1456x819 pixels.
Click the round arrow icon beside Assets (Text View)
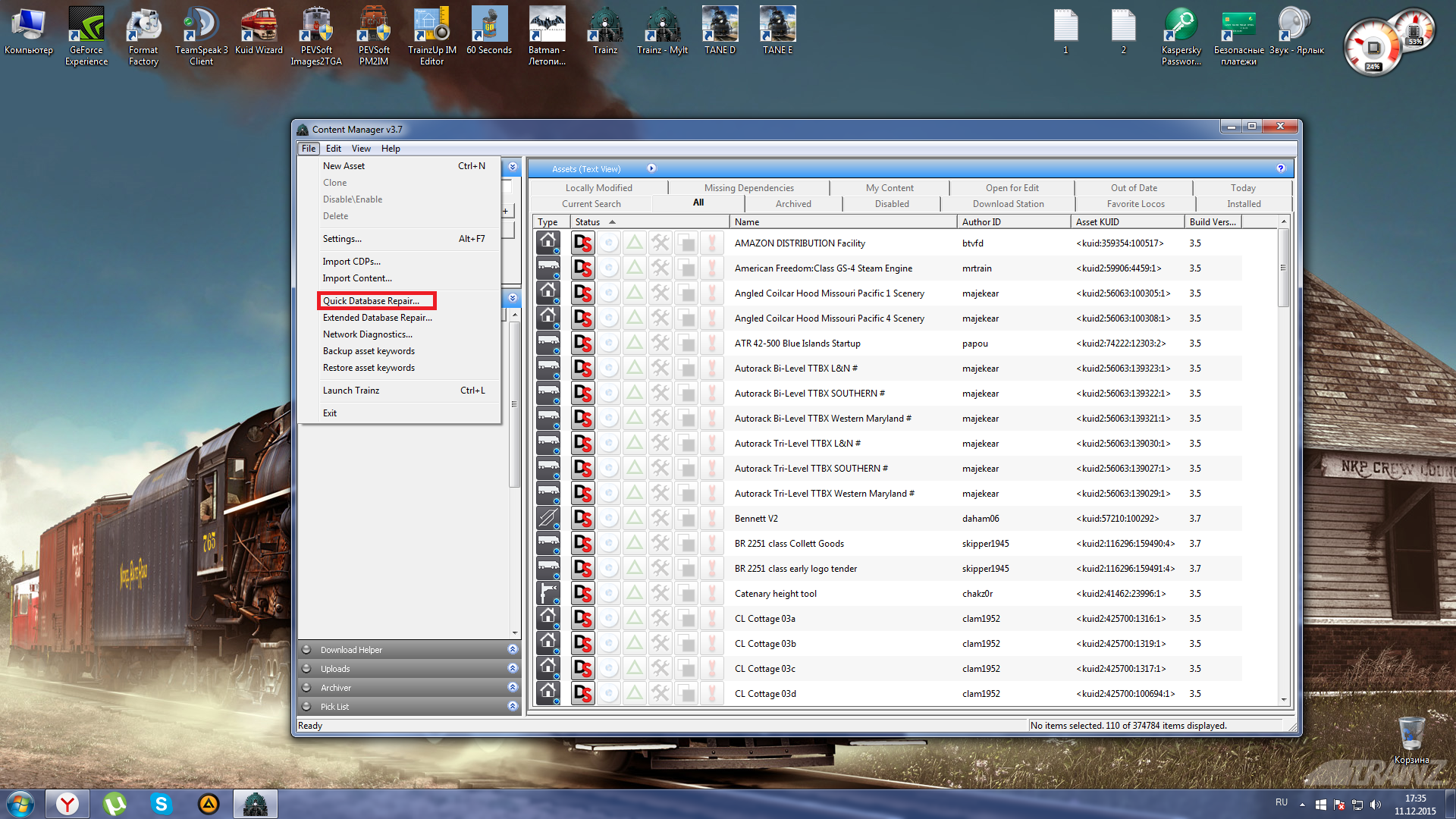click(x=651, y=168)
